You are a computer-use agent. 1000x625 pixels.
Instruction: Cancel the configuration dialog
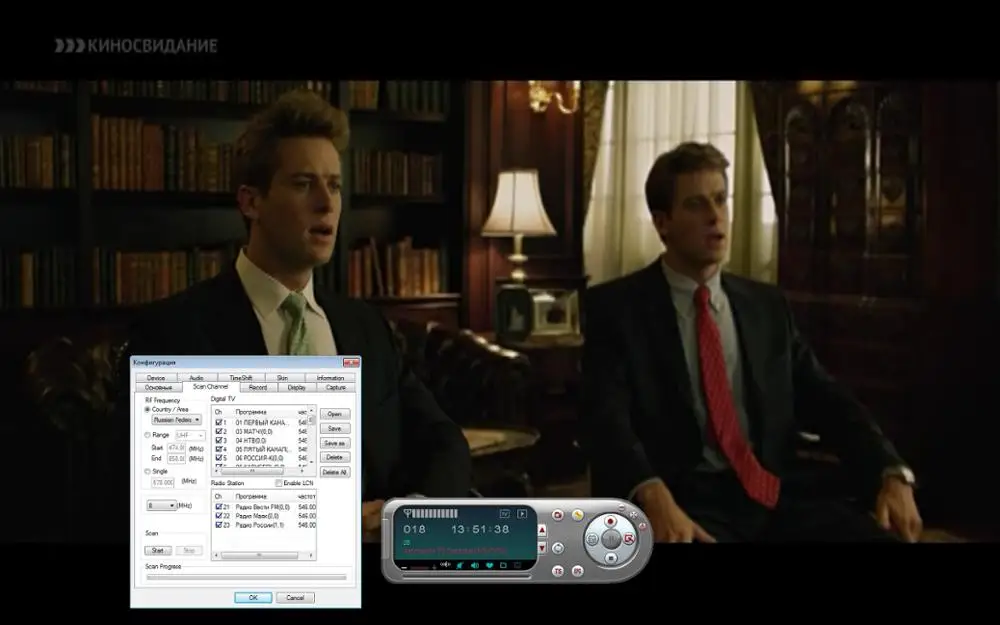coord(295,598)
